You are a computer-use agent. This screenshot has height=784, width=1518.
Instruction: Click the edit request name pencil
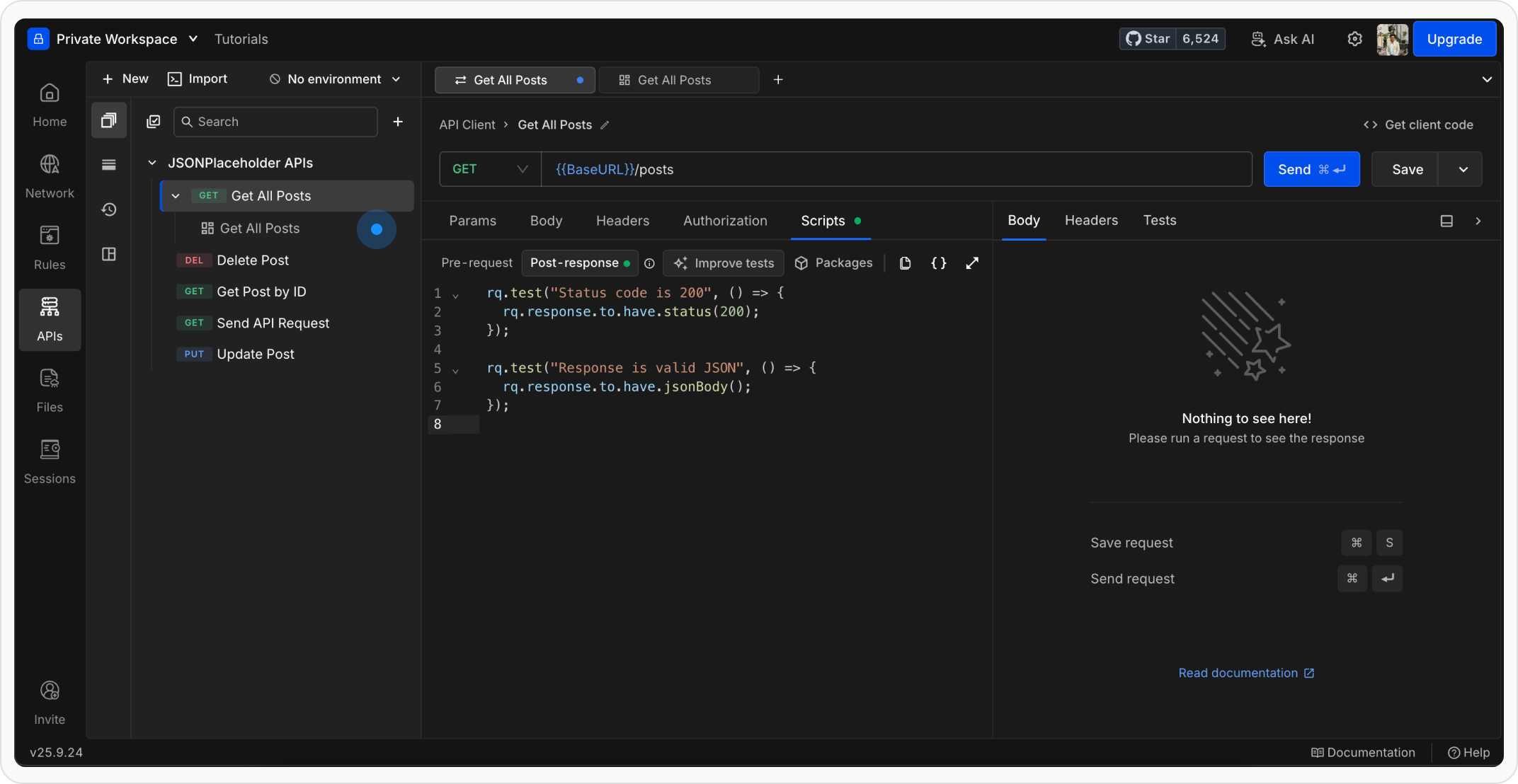tap(605, 125)
